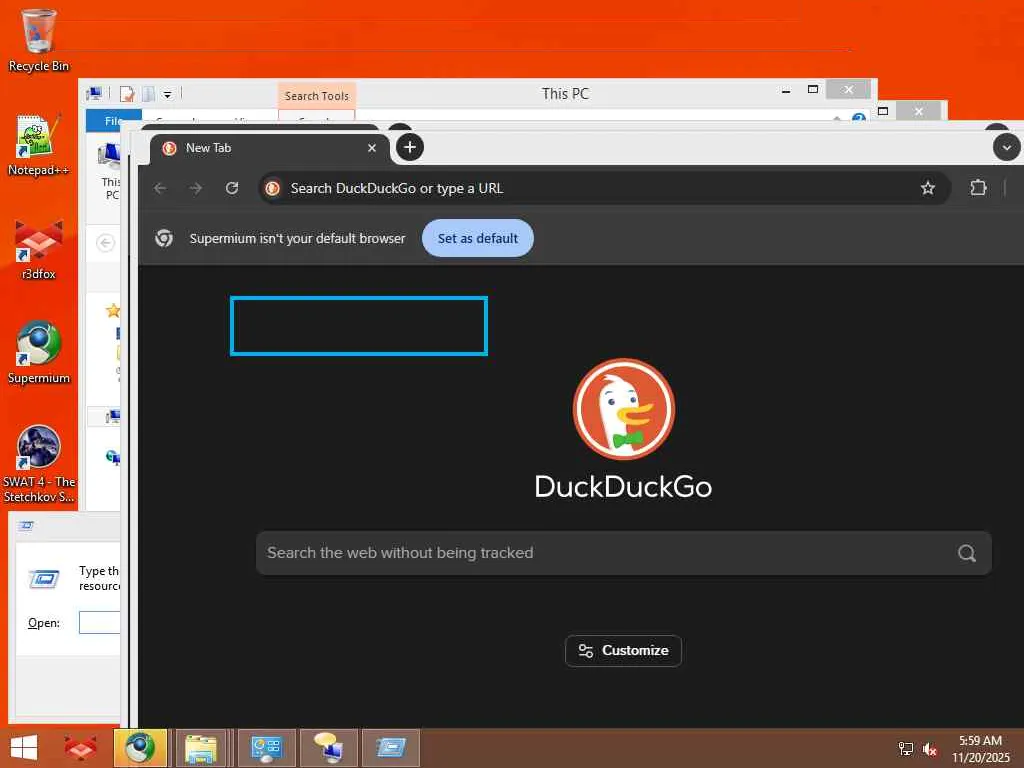Go back in the Supermium browser
This screenshot has height=768, width=1024.
[x=161, y=189]
